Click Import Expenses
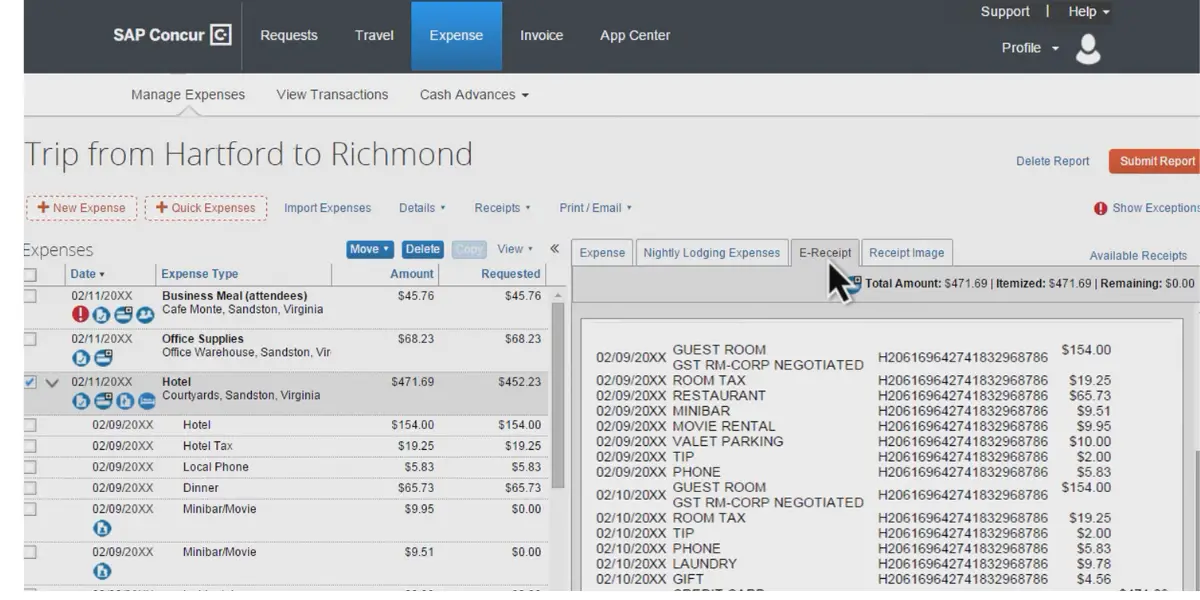The height and width of the screenshot is (600, 1200). tap(327, 208)
